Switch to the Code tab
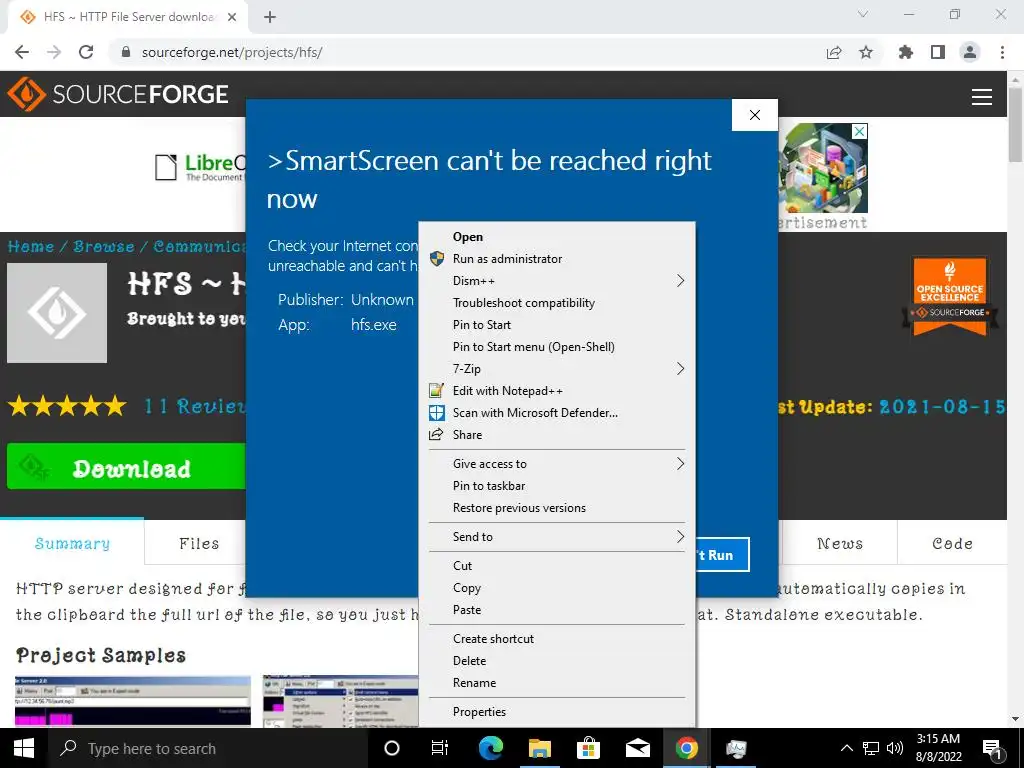 tap(952, 543)
